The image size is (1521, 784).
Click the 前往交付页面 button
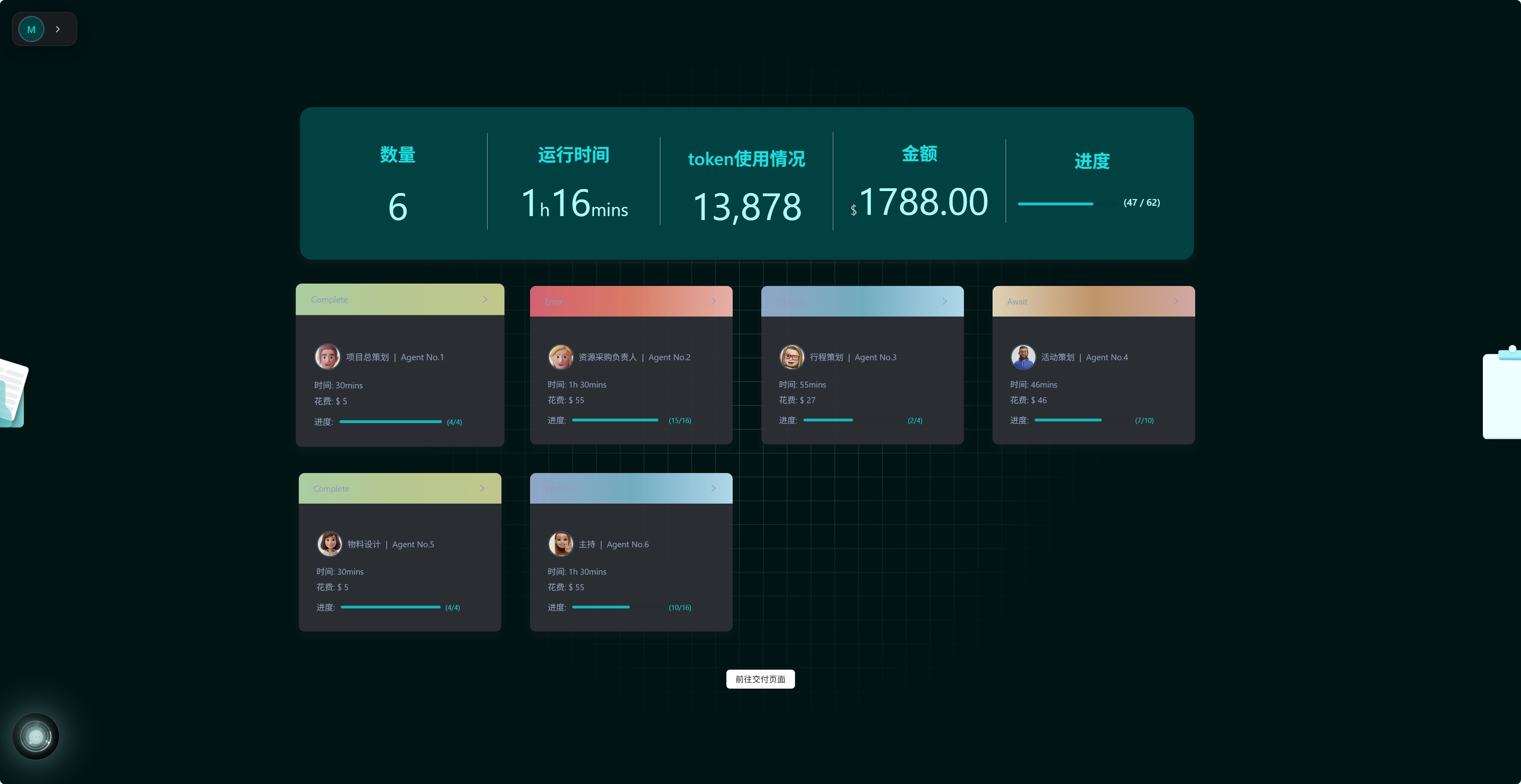tap(760, 679)
